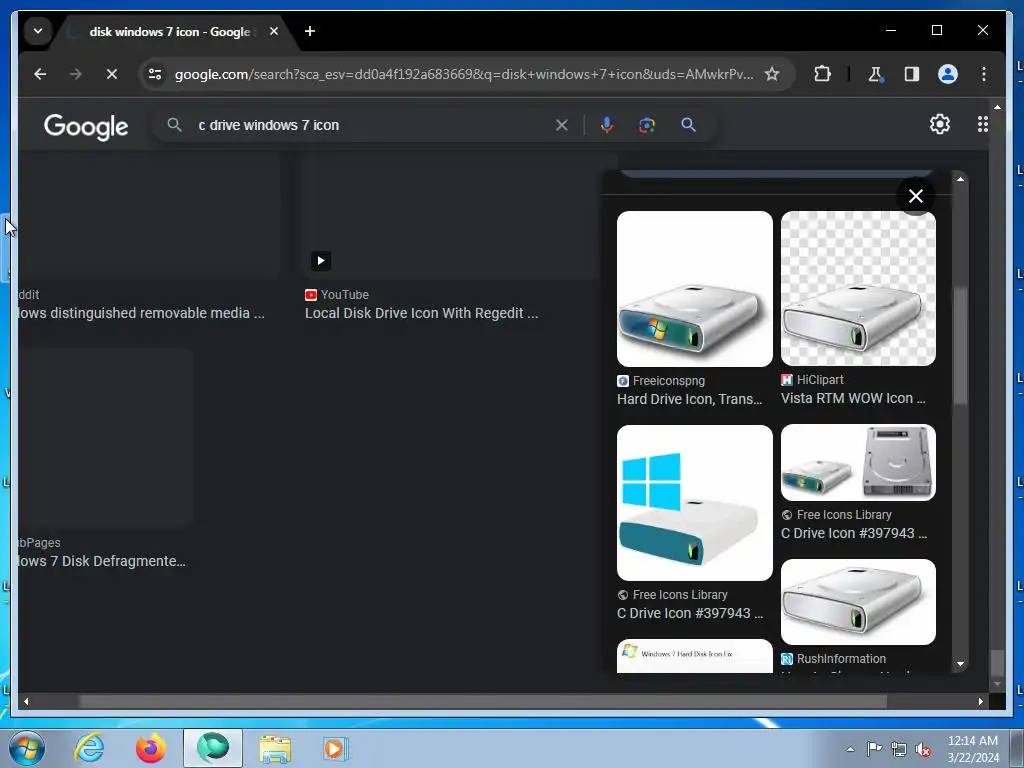This screenshot has height=768, width=1024.
Task: Open the Action Center flag icon
Action: (x=874, y=749)
